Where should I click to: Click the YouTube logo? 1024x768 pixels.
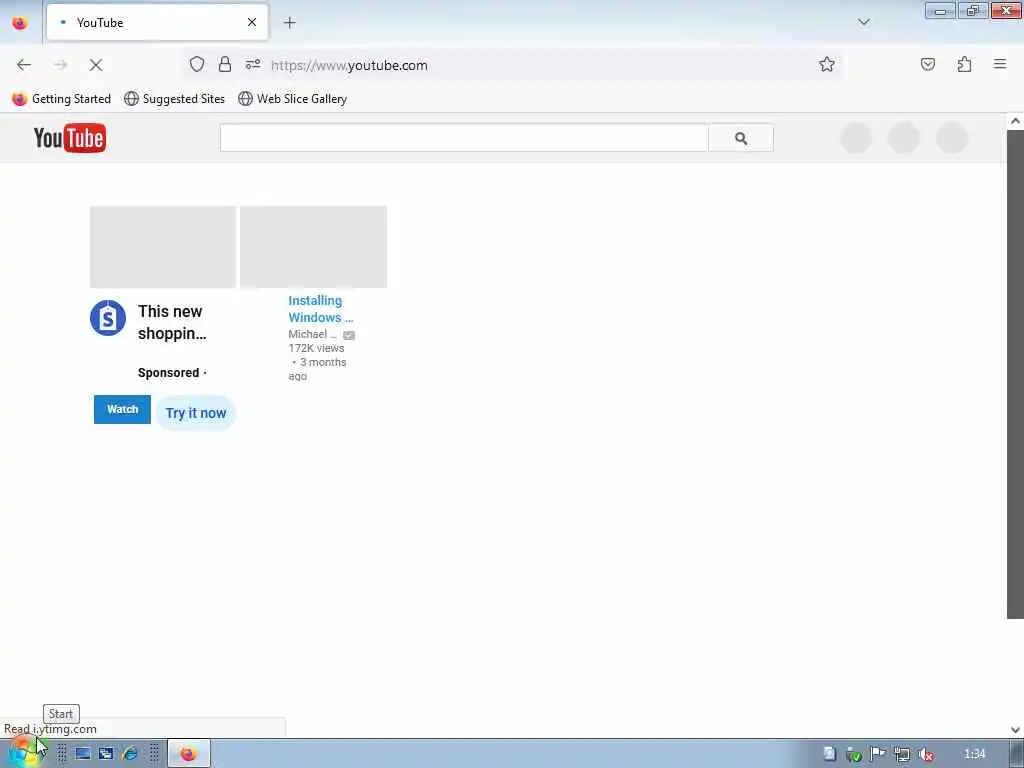coord(70,138)
